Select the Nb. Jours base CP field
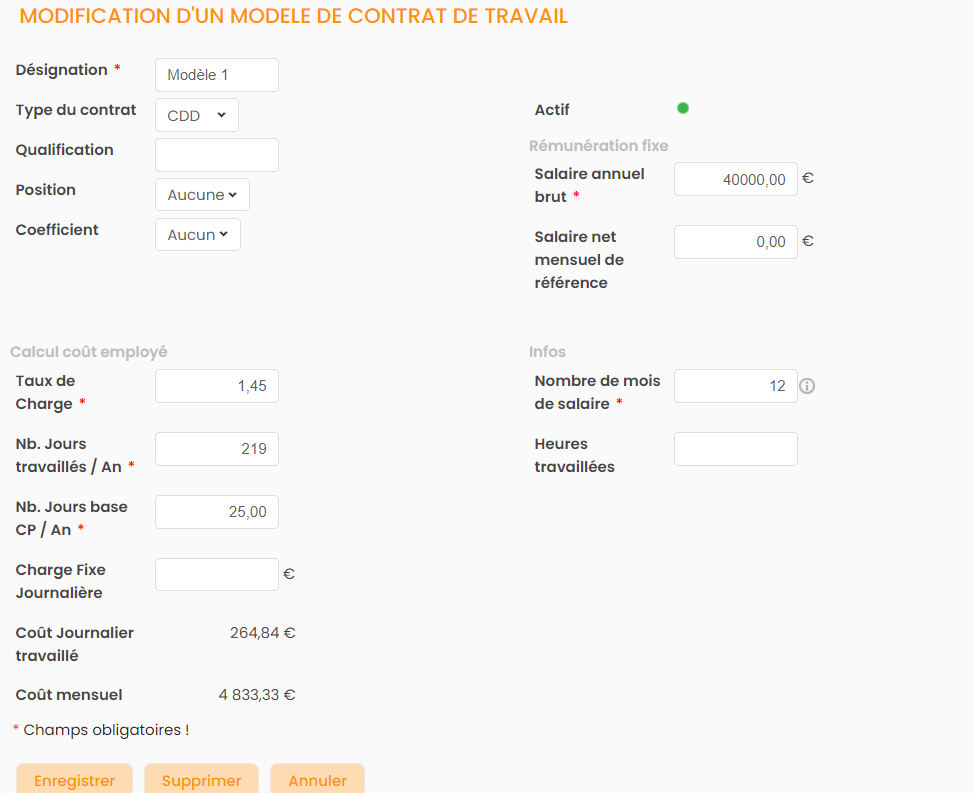 point(217,512)
